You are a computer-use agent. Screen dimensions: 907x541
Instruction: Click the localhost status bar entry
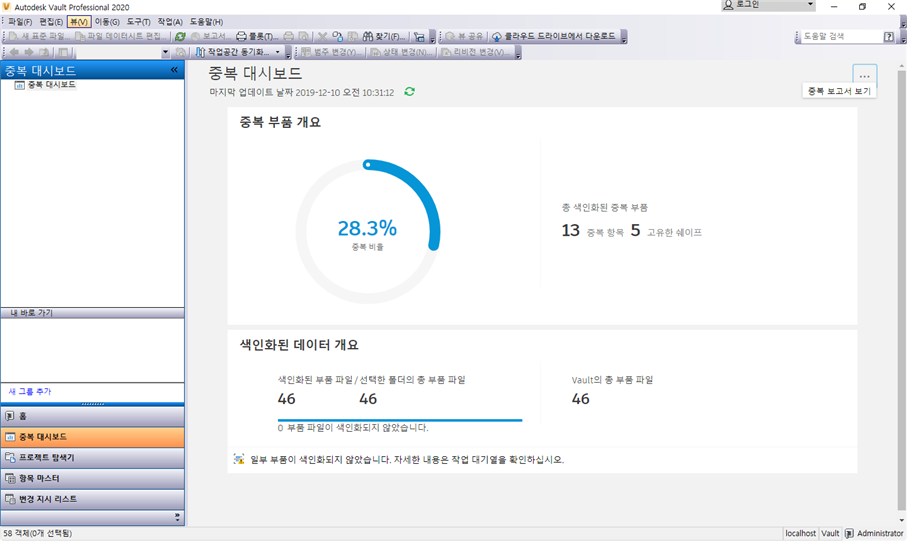coord(801,533)
